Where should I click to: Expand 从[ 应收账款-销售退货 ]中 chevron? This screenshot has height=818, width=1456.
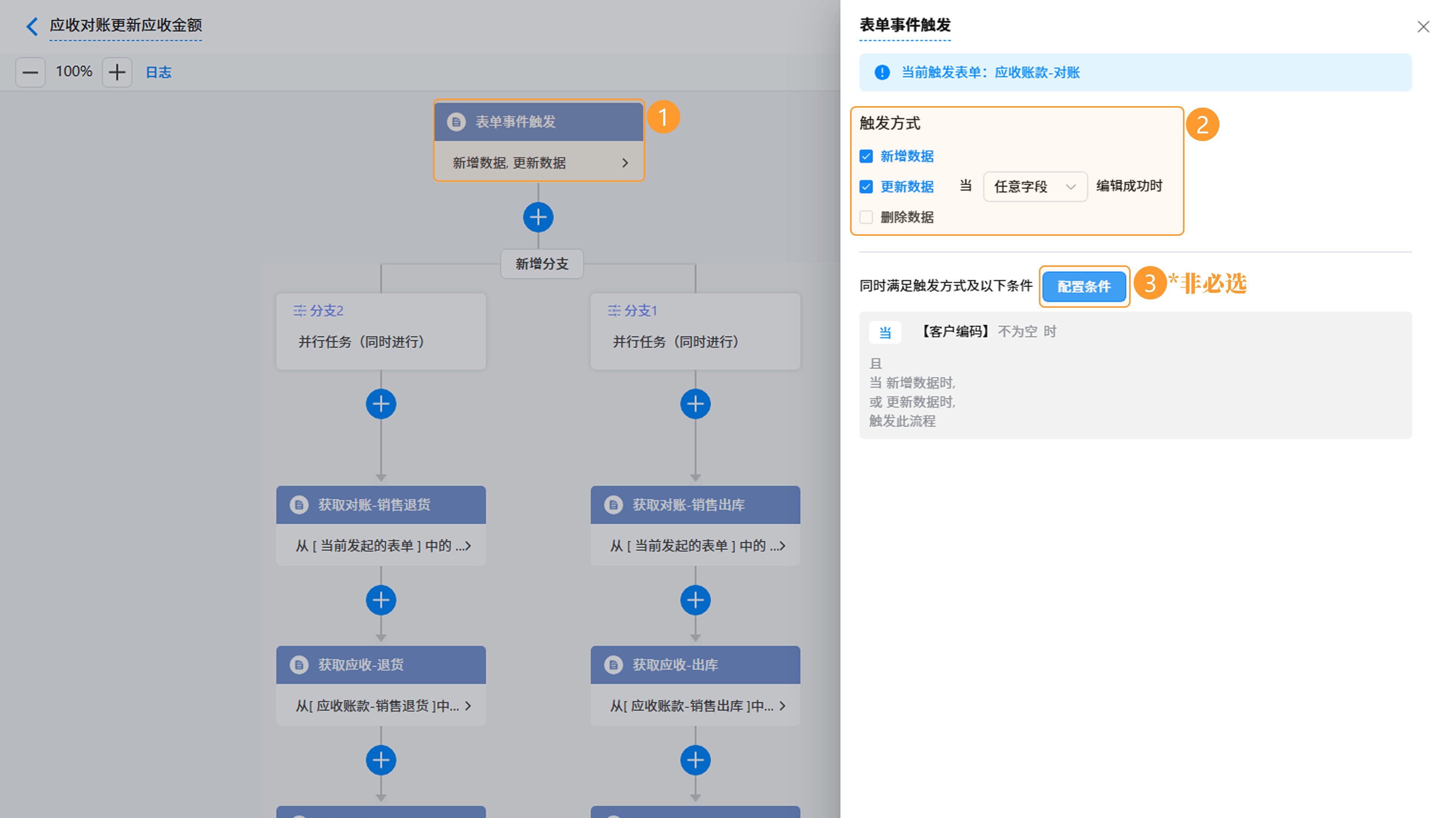468,705
